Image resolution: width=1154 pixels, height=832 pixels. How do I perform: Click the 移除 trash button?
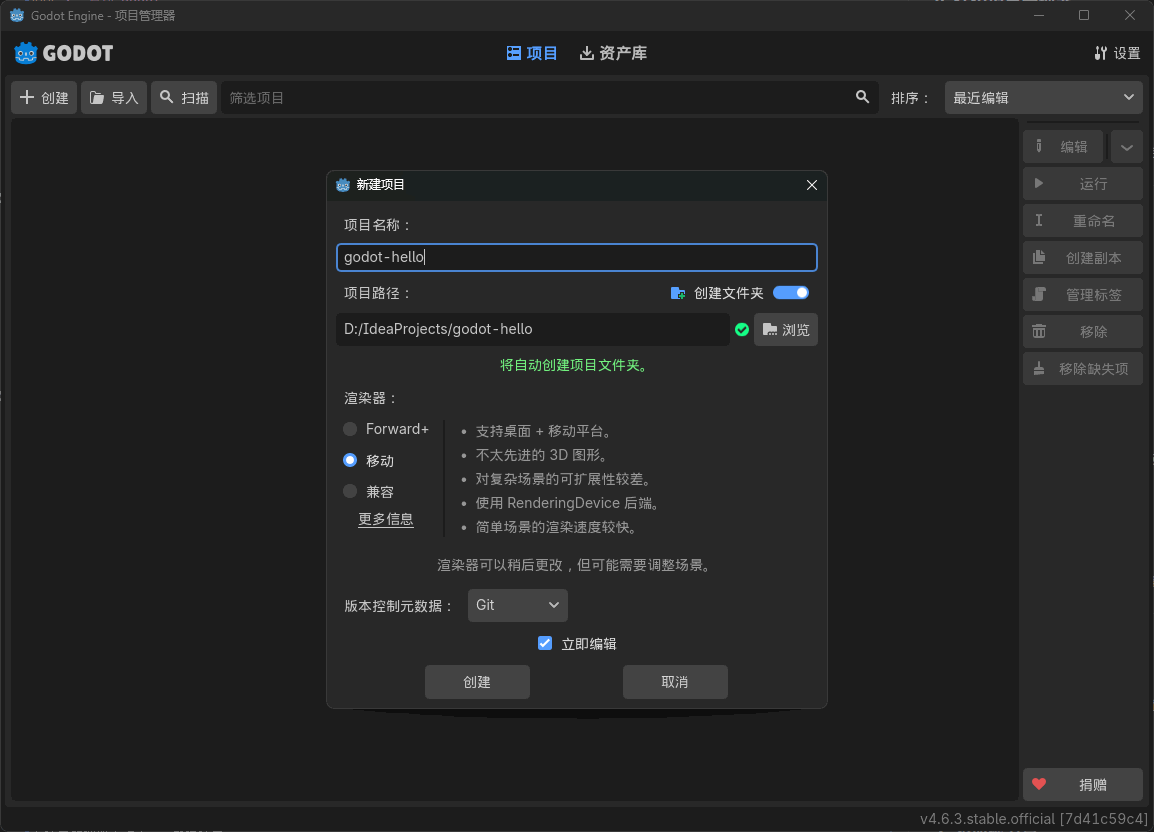pyautogui.click(x=1083, y=331)
